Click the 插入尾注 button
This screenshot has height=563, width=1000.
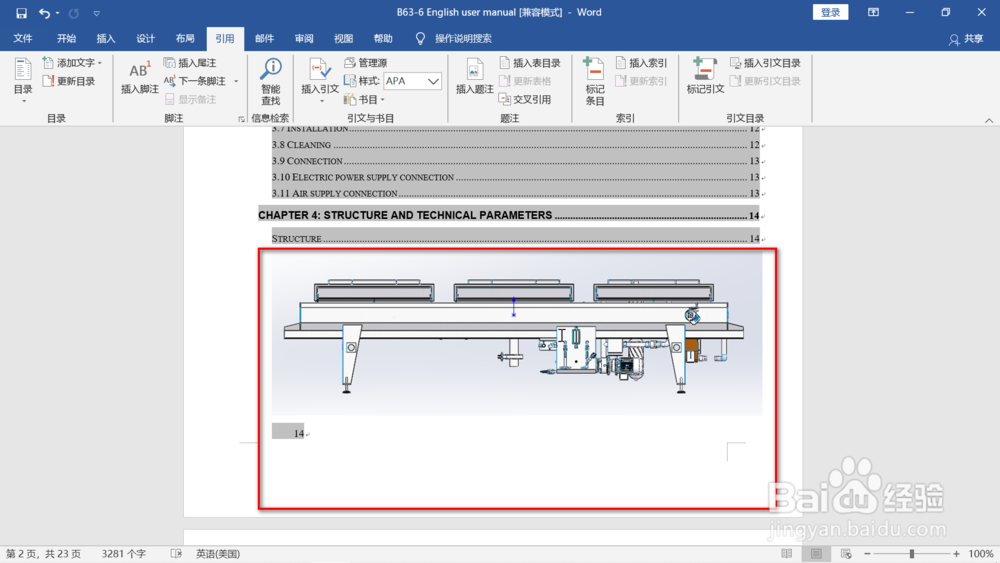pos(190,62)
